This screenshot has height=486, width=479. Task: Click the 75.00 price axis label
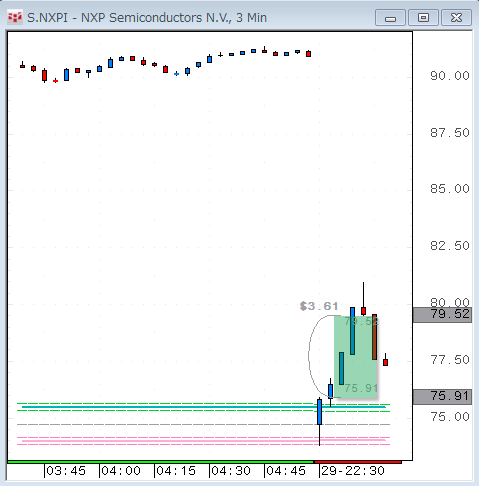coord(450,417)
